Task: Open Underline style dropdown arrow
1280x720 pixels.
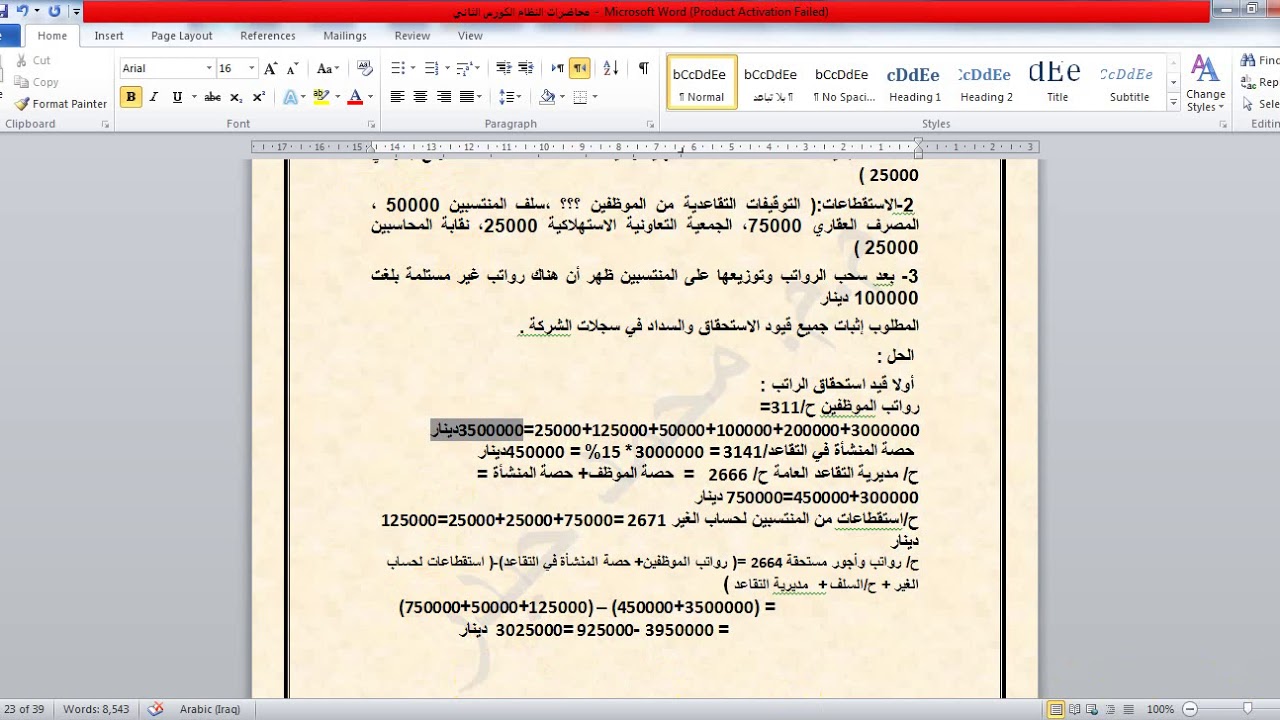Action: [192, 97]
